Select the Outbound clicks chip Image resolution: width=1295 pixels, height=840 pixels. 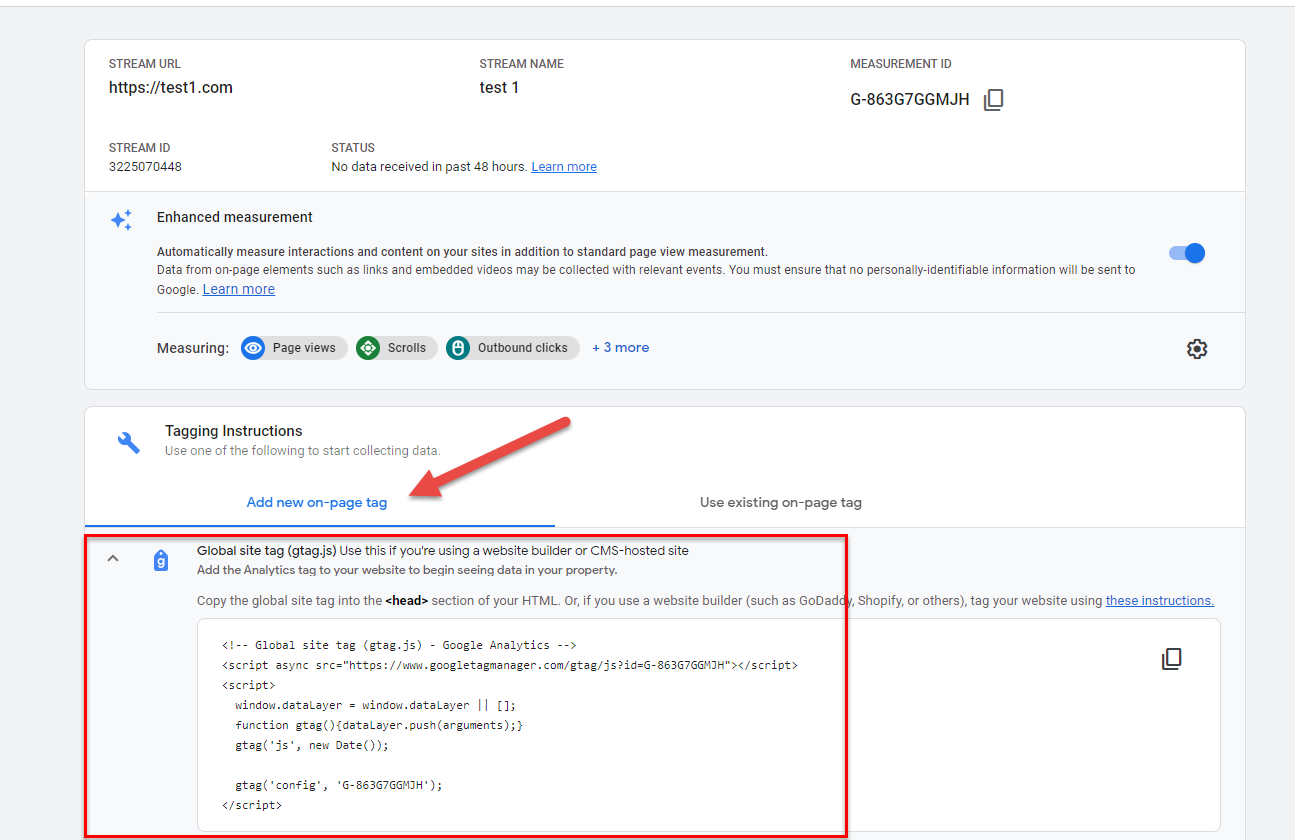pyautogui.click(x=513, y=348)
